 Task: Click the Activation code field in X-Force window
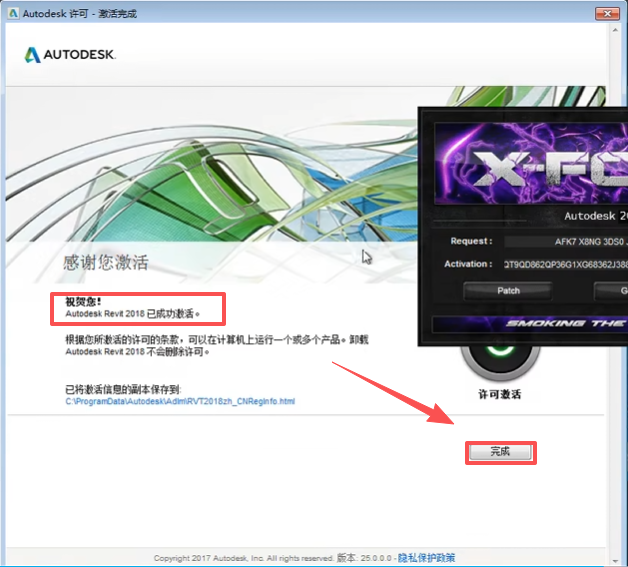coord(566,264)
